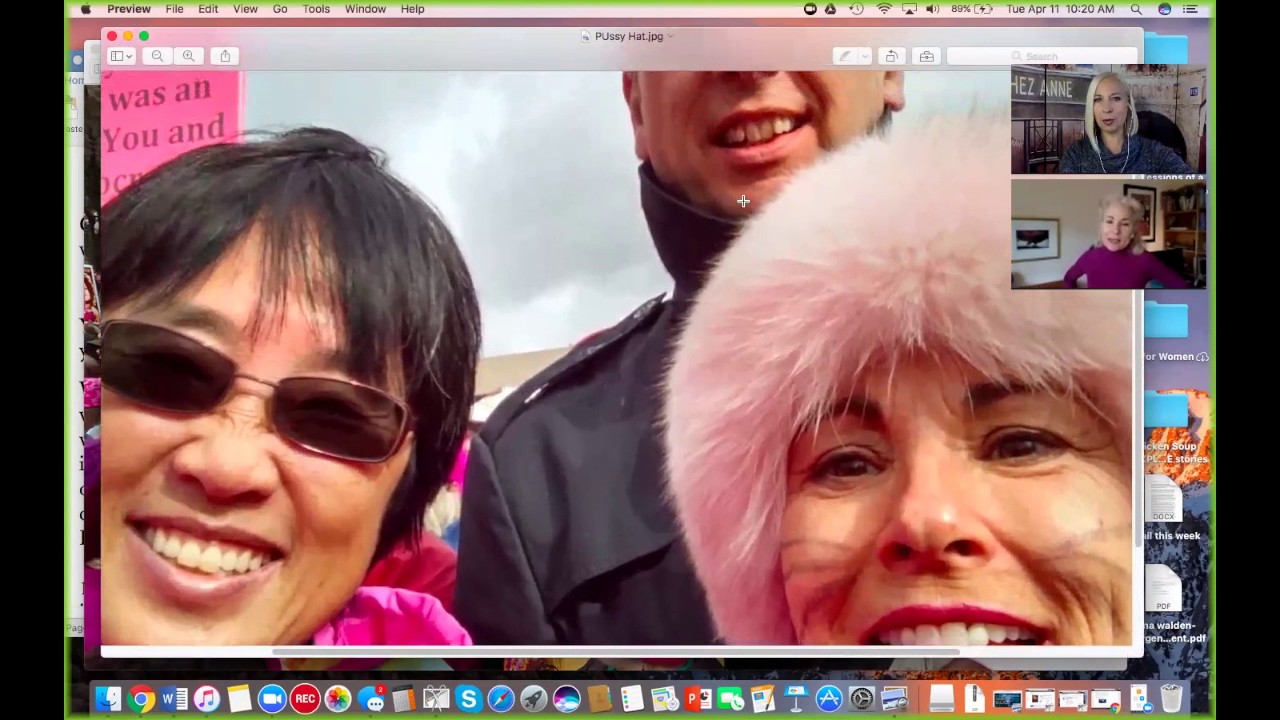Open the sidebar view menu button

click(x=121, y=56)
